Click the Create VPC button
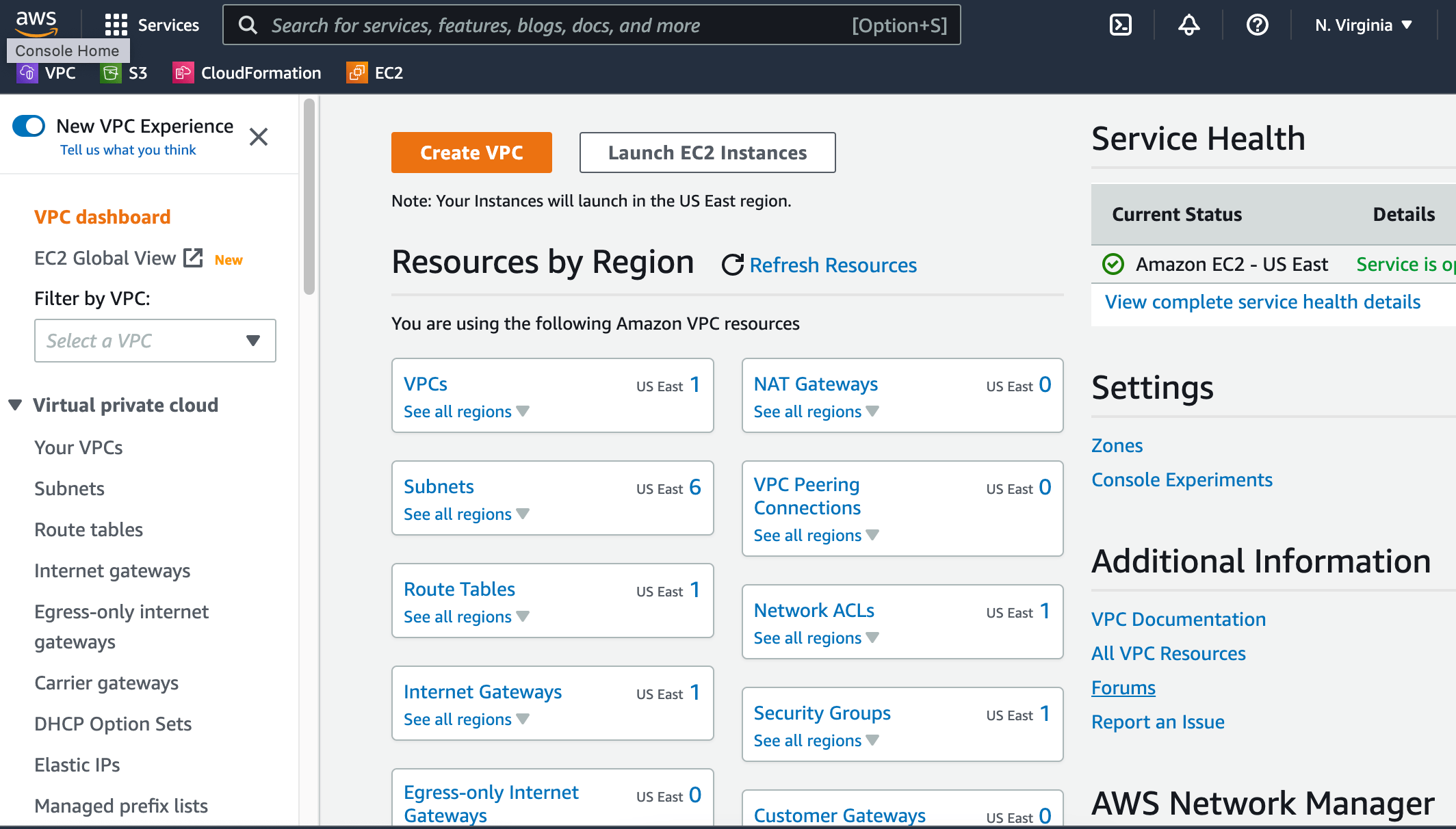This screenshot has height=829, width=1456. point(471,153)
